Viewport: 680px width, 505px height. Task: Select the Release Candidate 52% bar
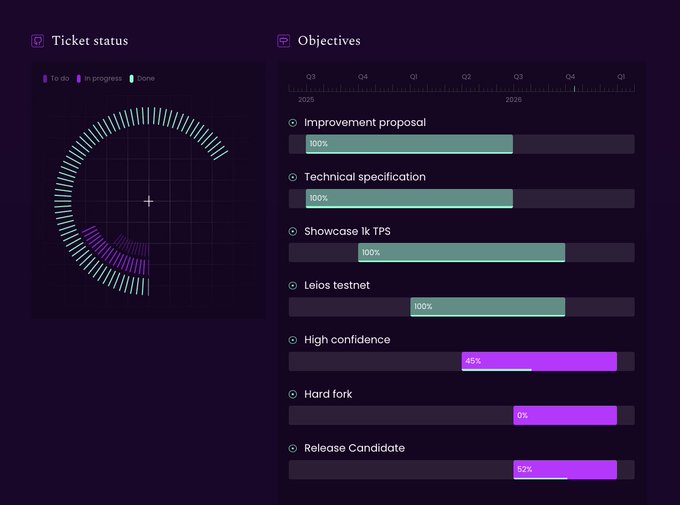pyautogui.click(x=565, y=469)
